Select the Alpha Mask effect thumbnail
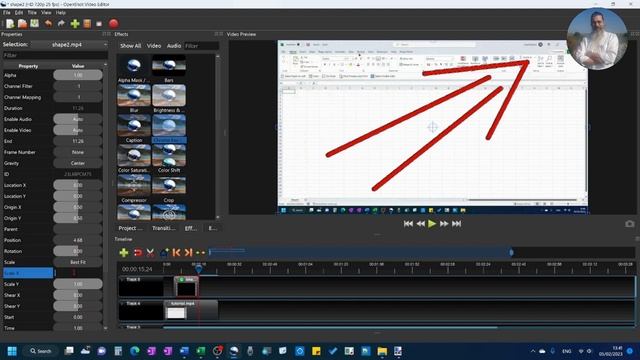This screenshot has height=360, width=640. (134, 65)
